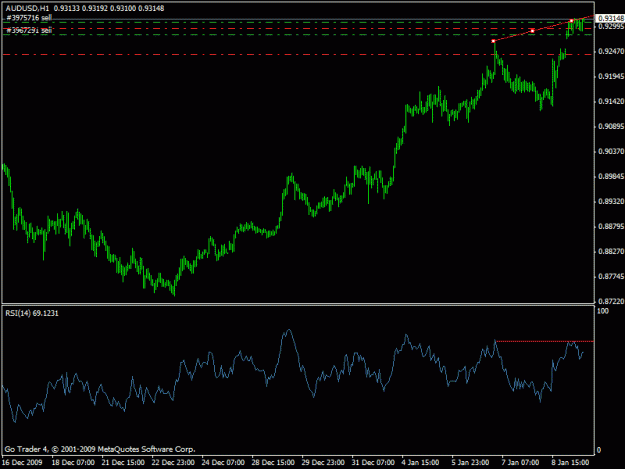The width and height of the screenshot is (625, 469).
Task: Click the 0.92470 price axis label
Action: coord(611,51)
